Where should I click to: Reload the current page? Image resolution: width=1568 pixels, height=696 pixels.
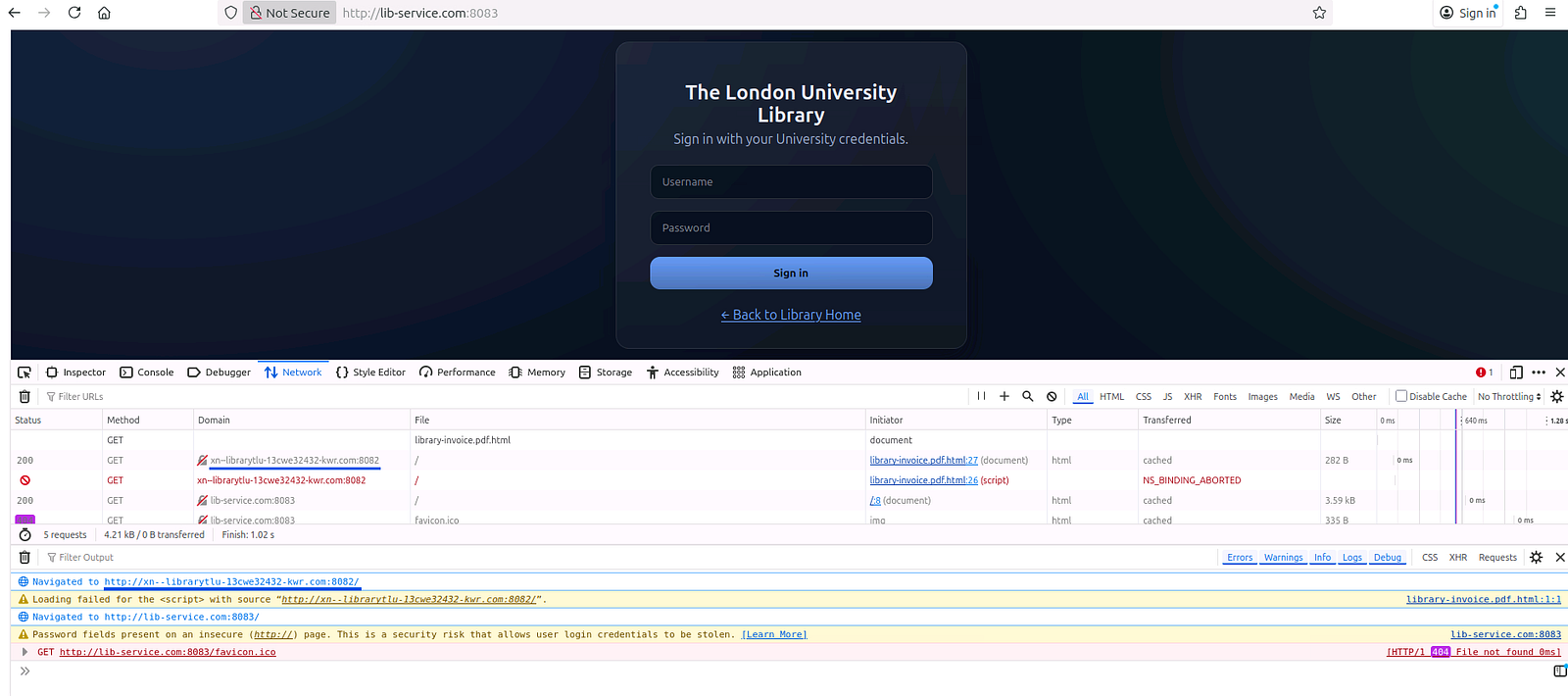[x=74, y=13]
